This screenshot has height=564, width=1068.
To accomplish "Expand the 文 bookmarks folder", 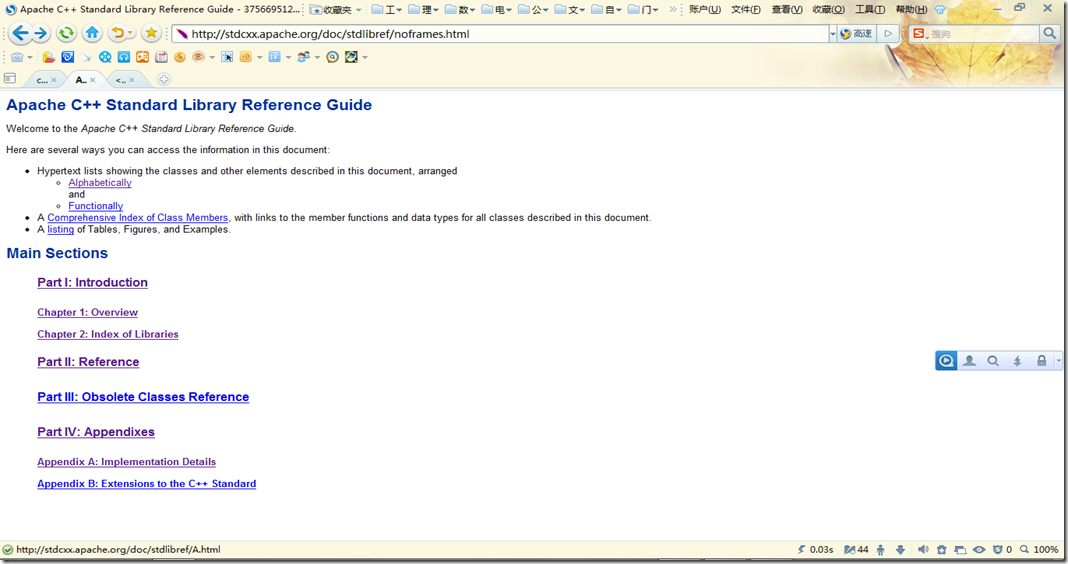I will [x=569, y=10].
